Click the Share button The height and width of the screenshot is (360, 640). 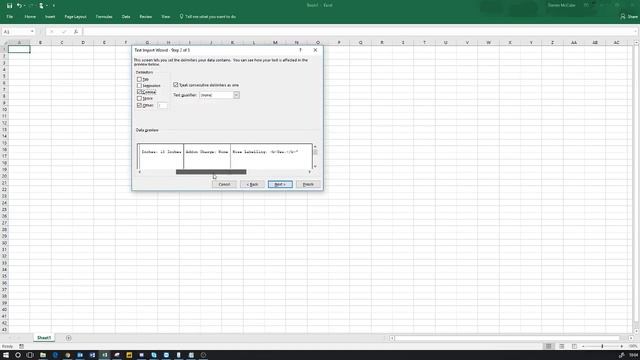629,17
